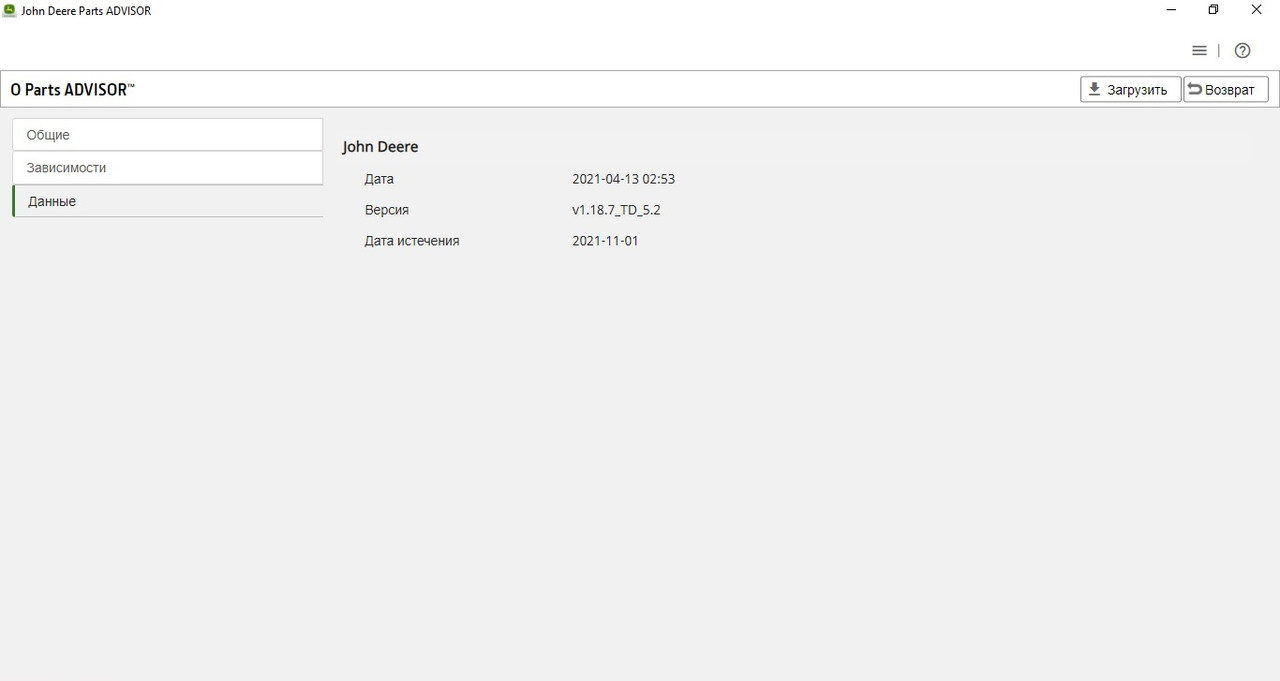Image resolution: width=1280 pixels, height=681 pixels.
Task: Click the Дата label
Action: pyautogui.click(x=379, y=179)
